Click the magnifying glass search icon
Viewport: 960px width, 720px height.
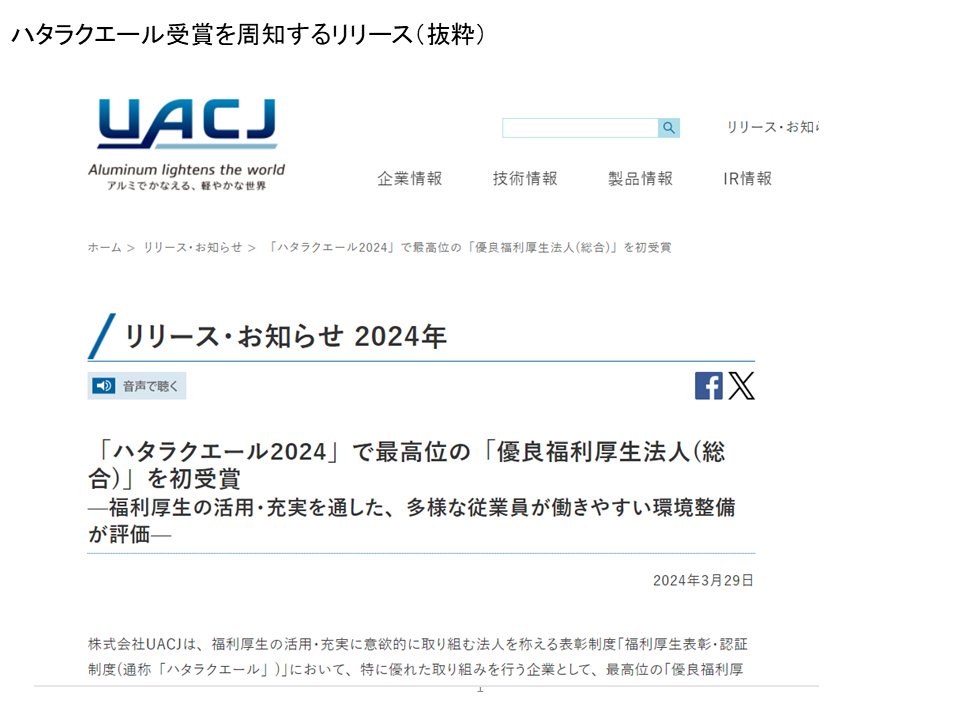(669, 128)
